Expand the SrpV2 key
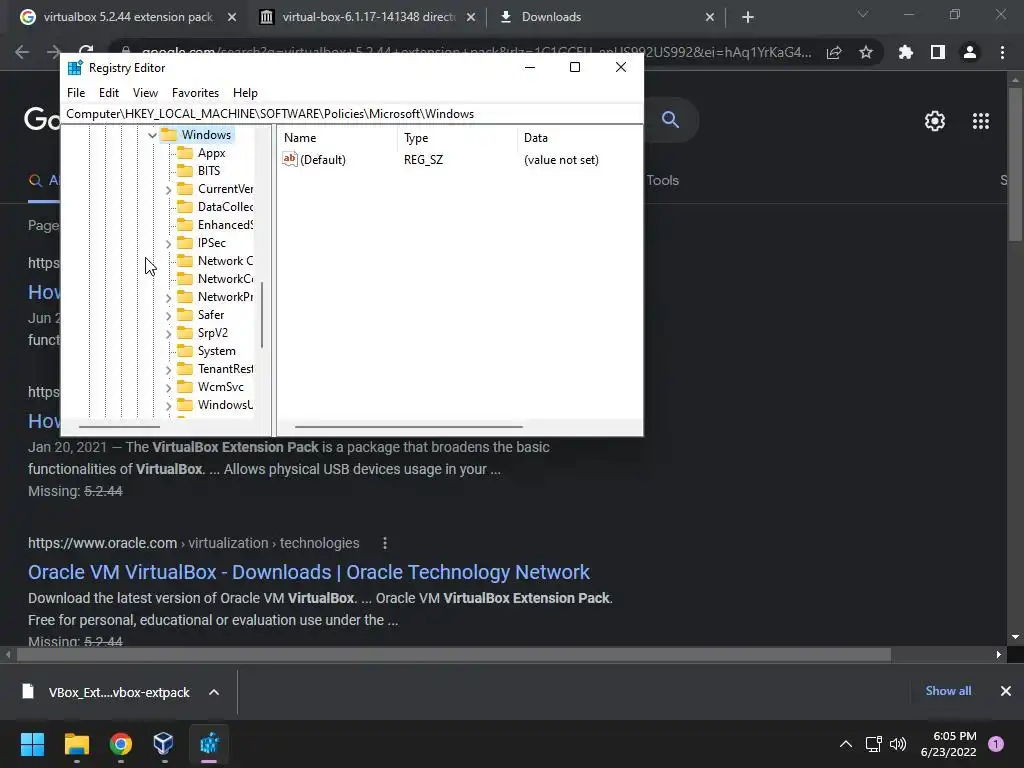 coord(168,334)
